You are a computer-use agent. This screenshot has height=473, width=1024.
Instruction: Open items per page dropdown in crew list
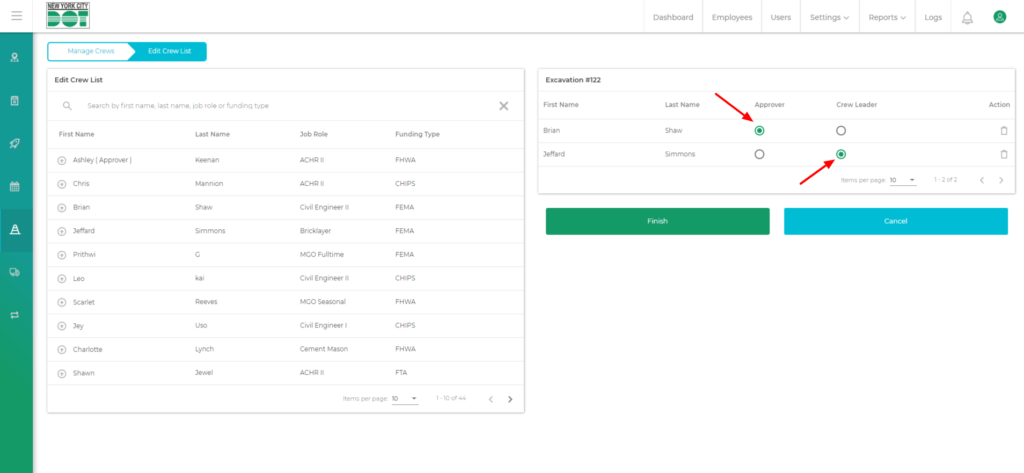[x=404, y=399]
